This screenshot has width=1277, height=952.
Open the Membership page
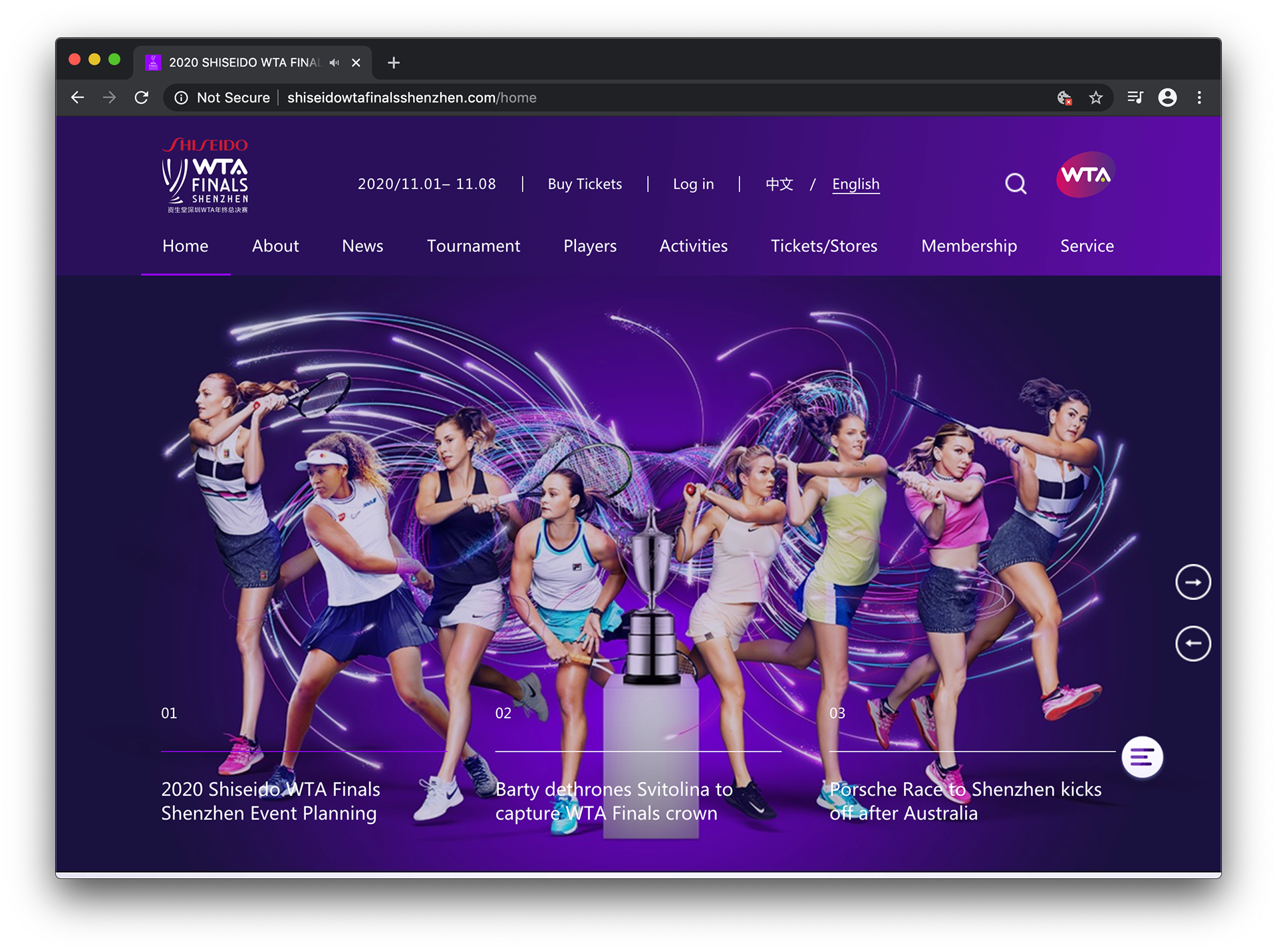coord(969,246)
